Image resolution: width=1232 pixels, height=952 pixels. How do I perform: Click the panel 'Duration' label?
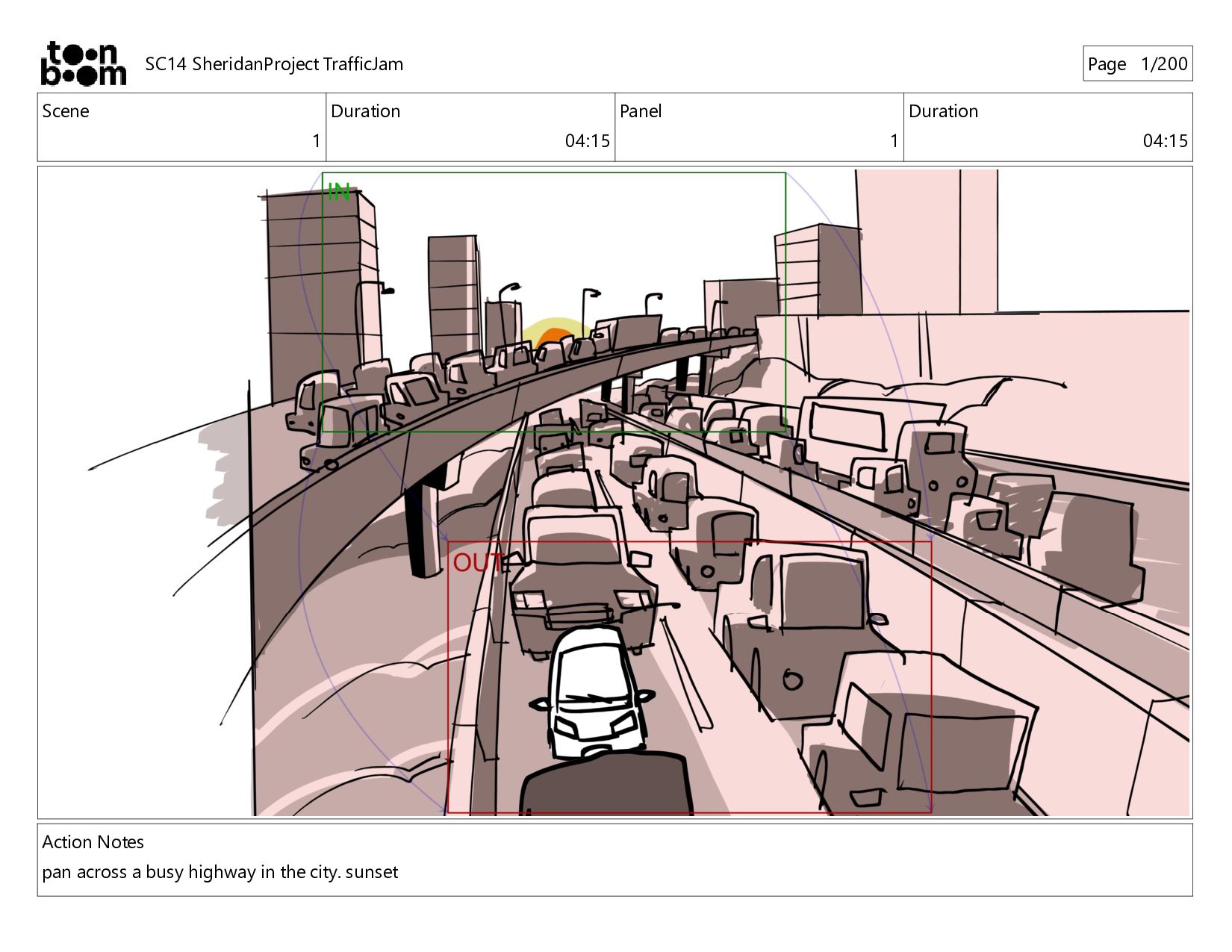click(x=943, y=111)
